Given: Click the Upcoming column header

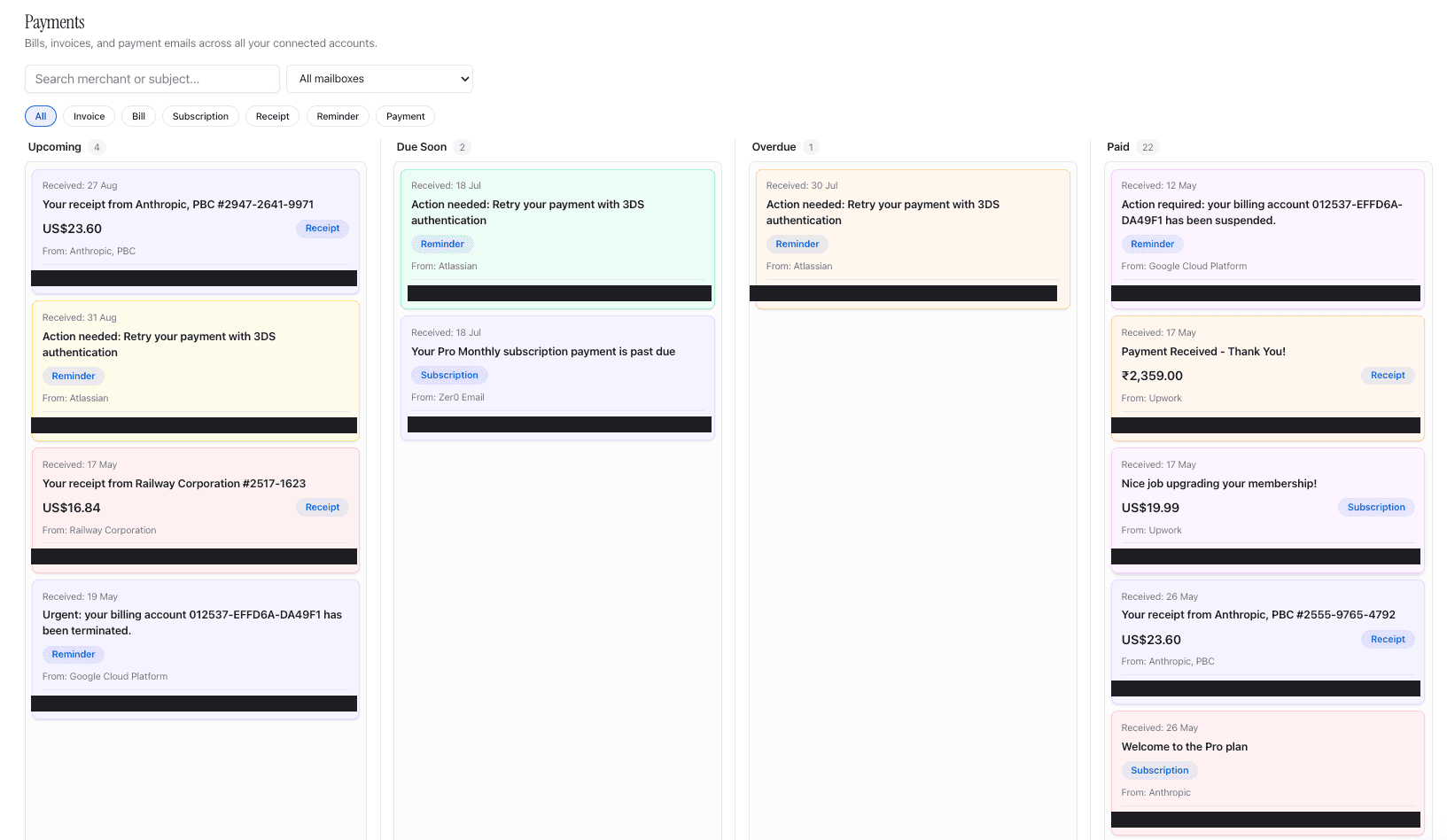Looking at the screenshot, I should [x=55, y=147].
